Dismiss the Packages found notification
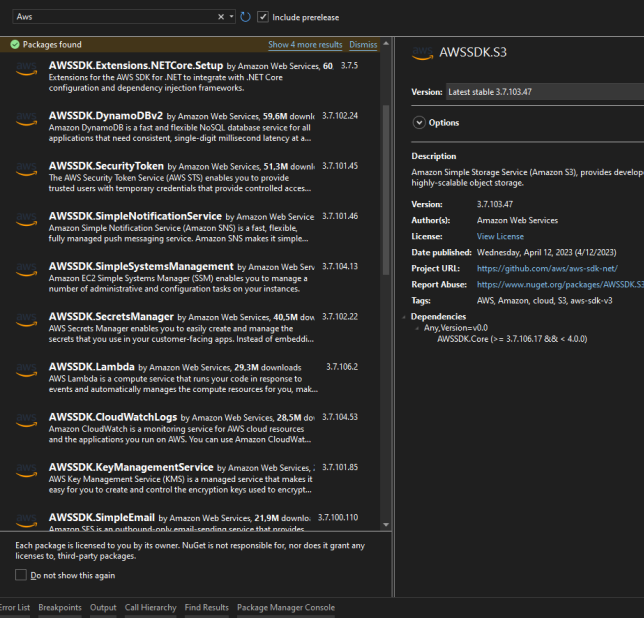The width and height of the screenshot is (644, 618). click(x=363, y=44)
